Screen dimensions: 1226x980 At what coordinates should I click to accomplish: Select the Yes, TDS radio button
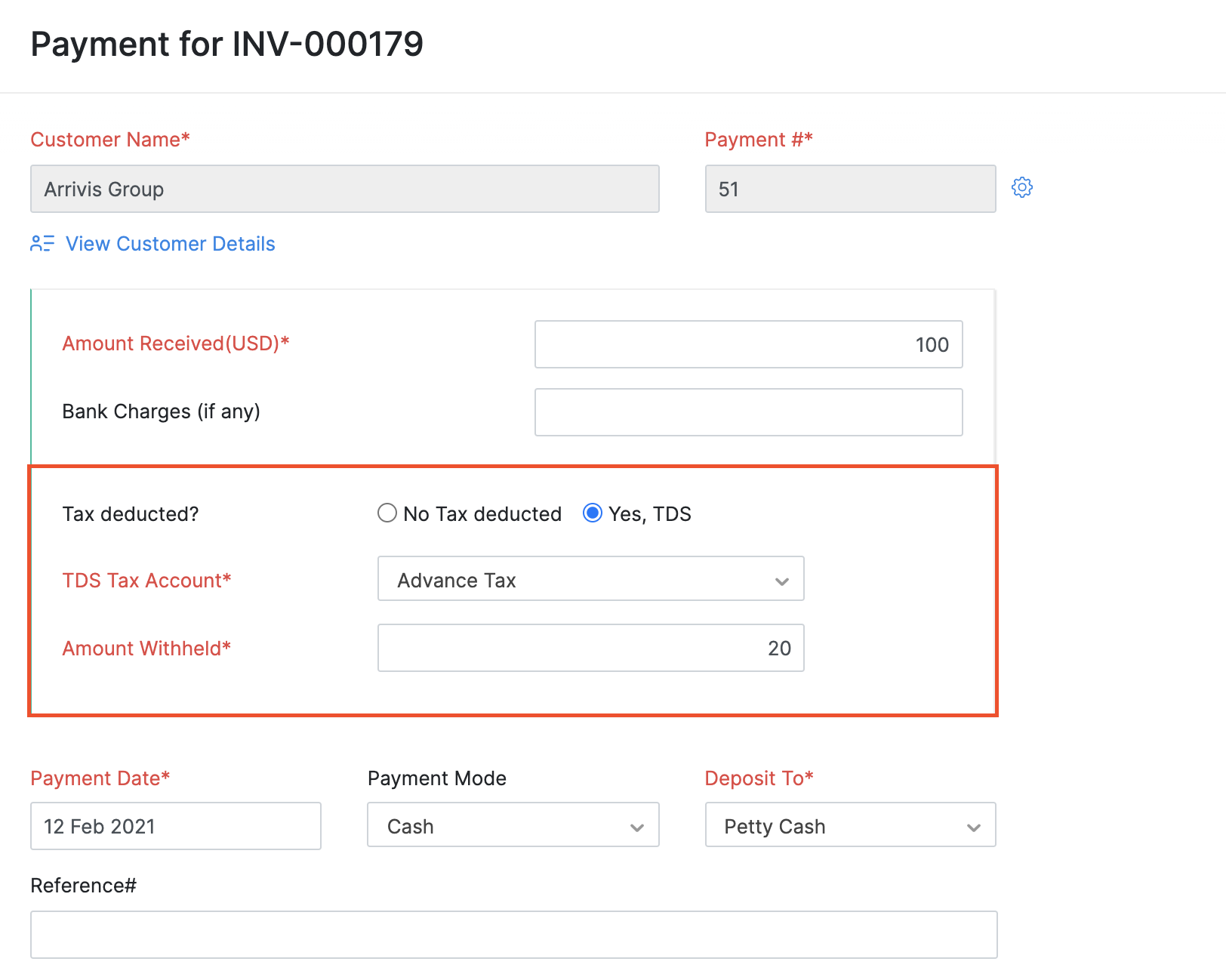[x=593, y=513]
